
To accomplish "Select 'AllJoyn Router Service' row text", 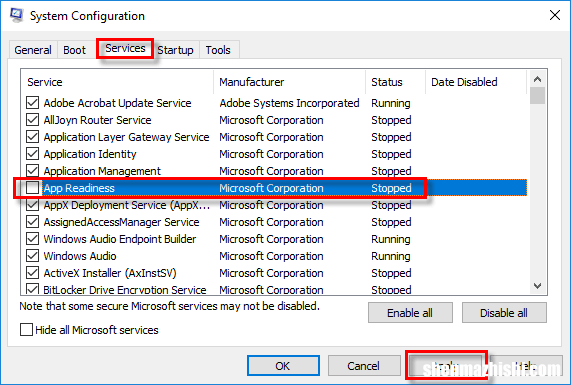I will pos(97,120).
